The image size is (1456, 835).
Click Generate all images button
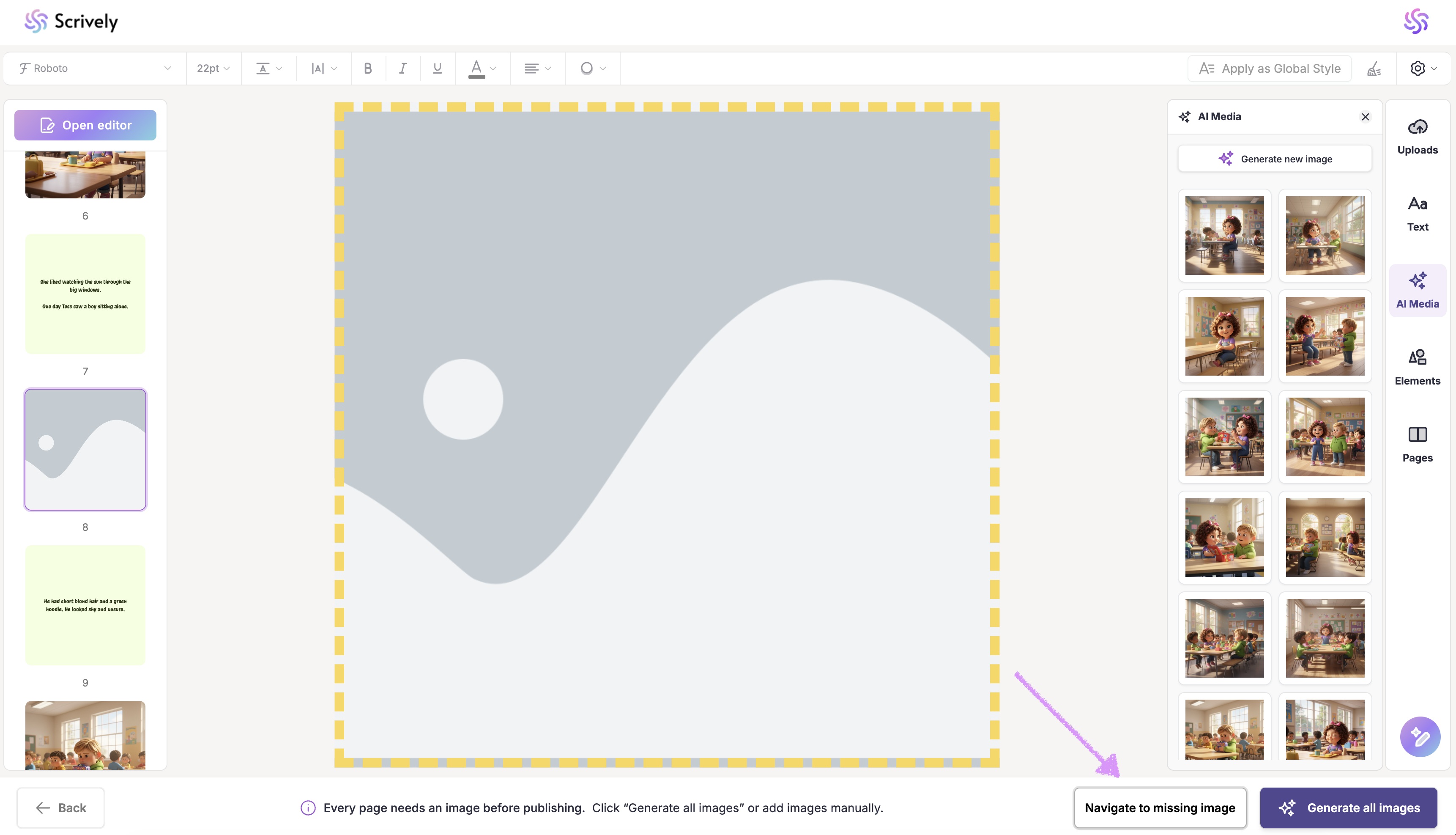[x=1348, y=808]
